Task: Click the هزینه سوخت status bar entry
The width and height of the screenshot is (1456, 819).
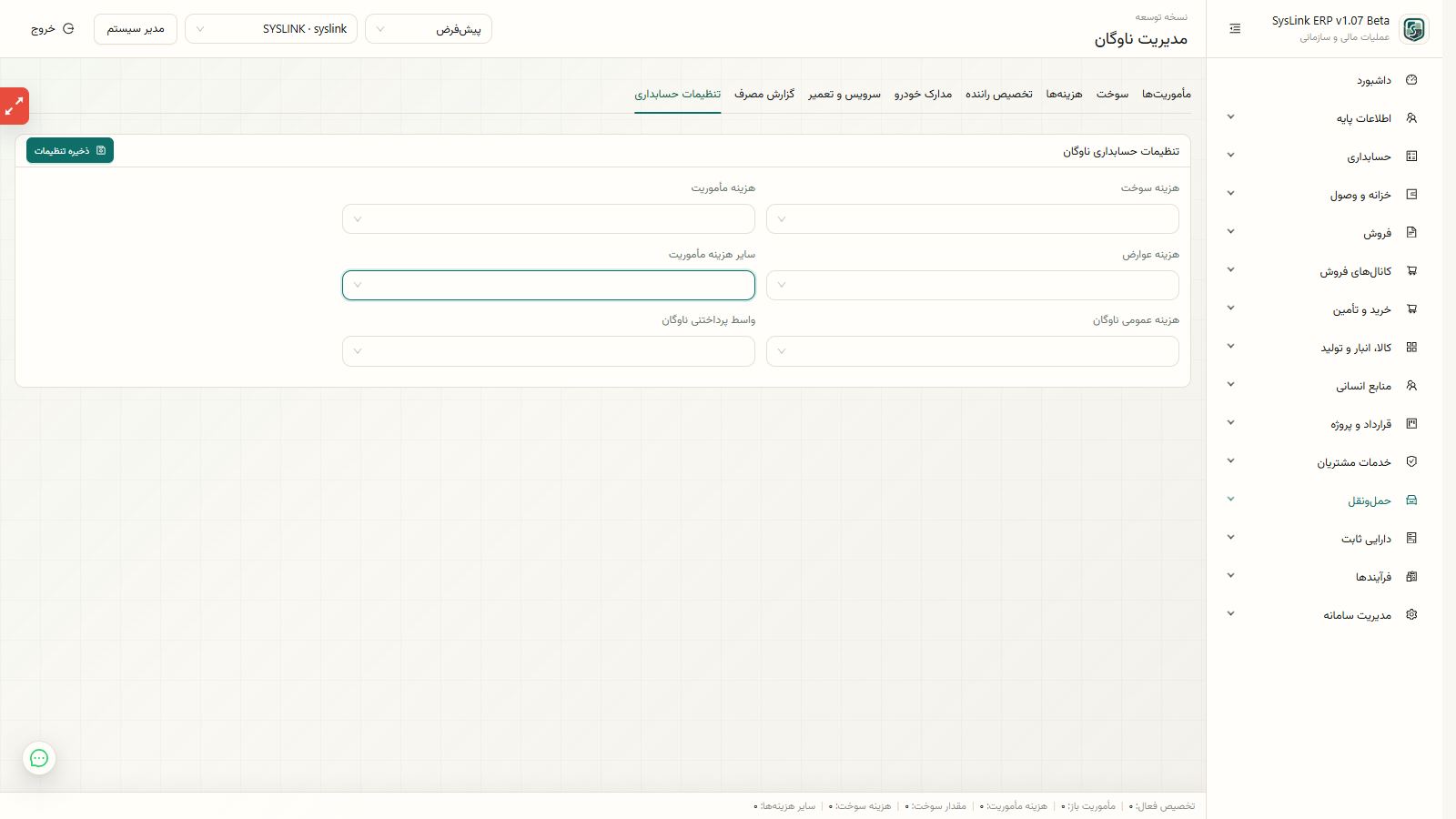Action: click(x=860, y=806)
